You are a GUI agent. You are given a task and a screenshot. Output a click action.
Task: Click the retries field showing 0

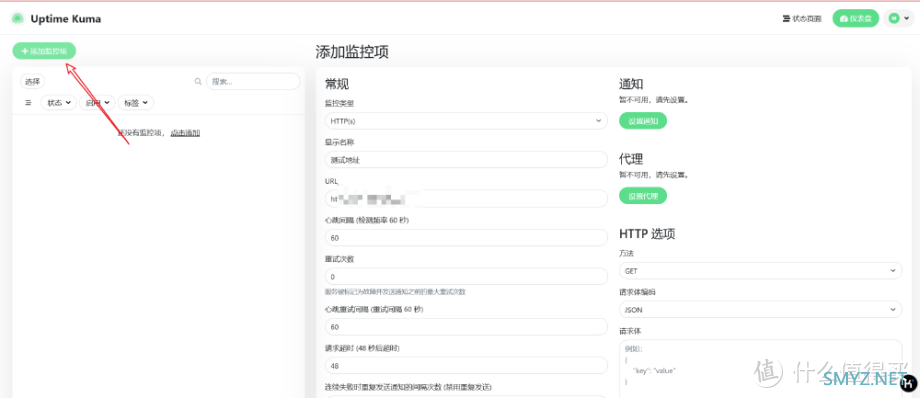pyautogui.click(x=466, y=276)
